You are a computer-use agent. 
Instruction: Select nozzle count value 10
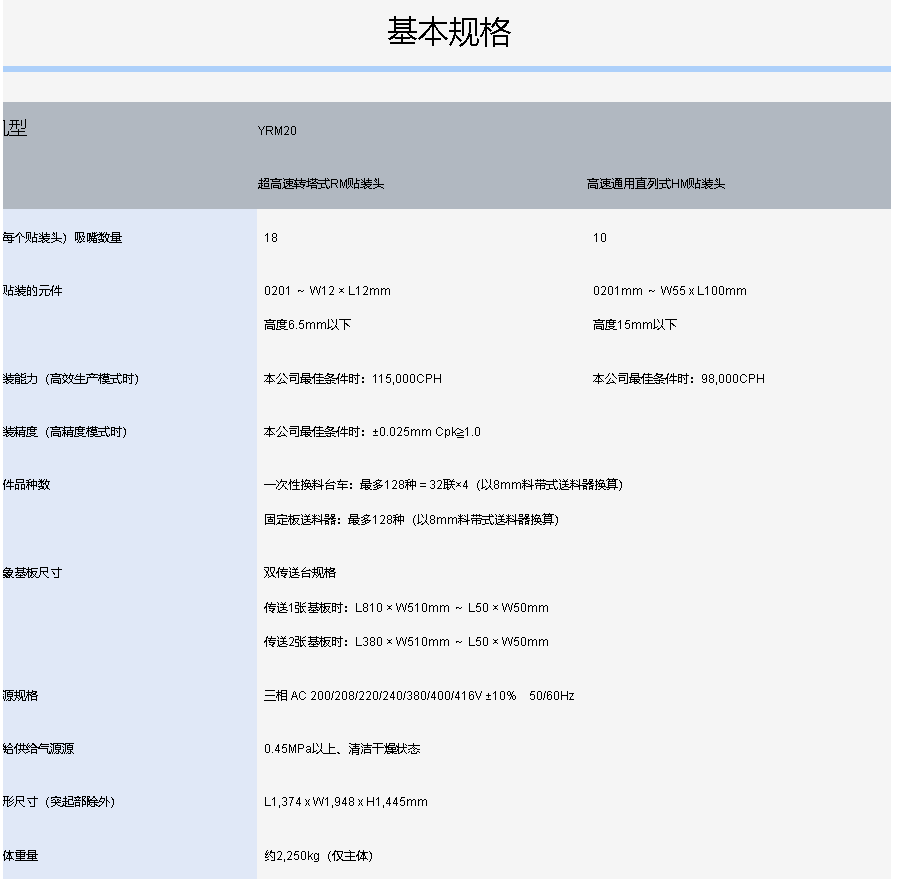(x=600, y=238)
